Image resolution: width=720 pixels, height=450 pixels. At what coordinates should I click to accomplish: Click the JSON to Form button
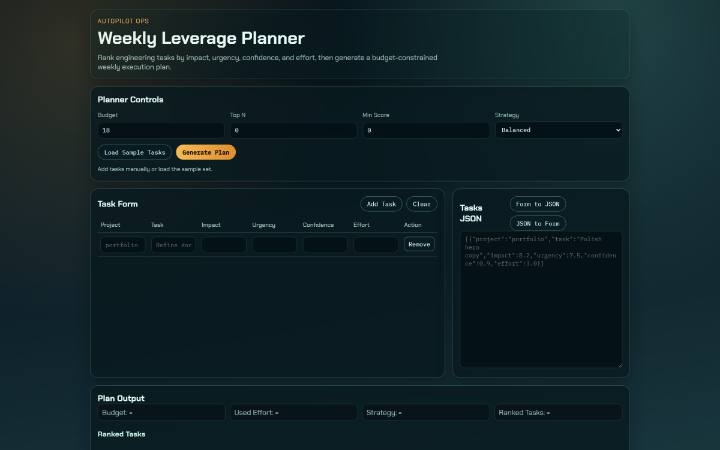coord(538,224)
